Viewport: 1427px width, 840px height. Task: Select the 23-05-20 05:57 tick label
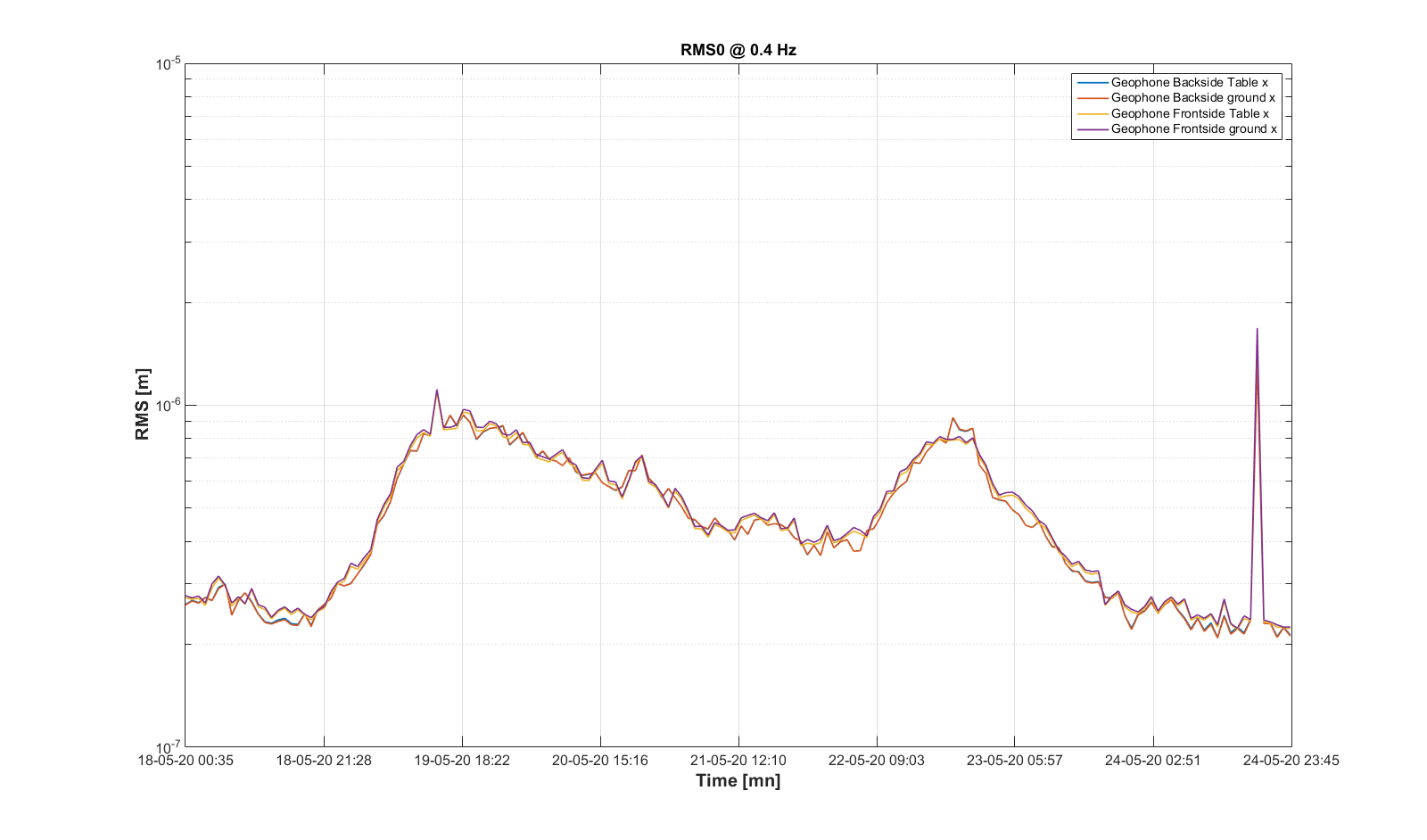(1015, 761)
